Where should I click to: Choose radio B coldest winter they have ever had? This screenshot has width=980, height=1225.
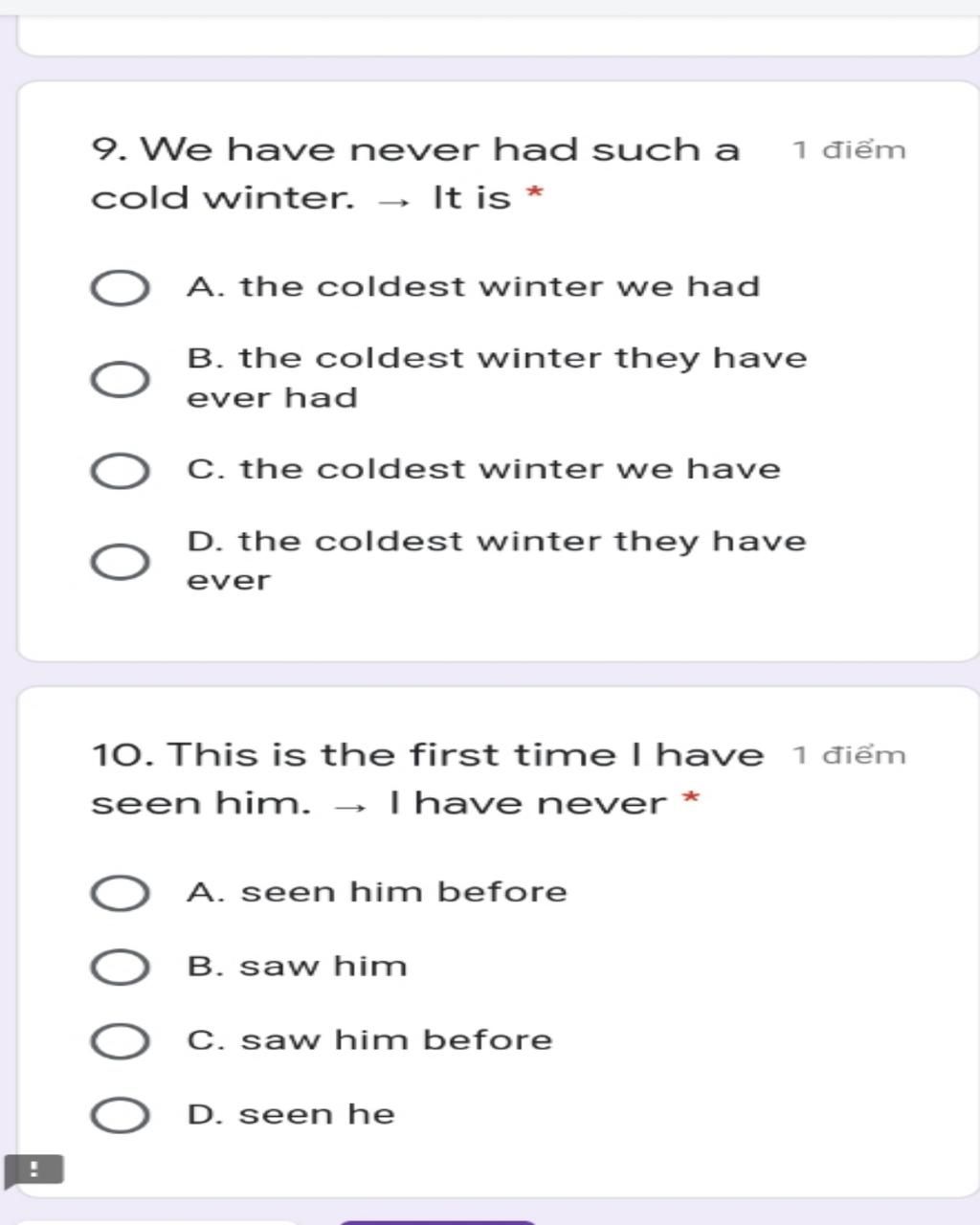coord(120,379)
